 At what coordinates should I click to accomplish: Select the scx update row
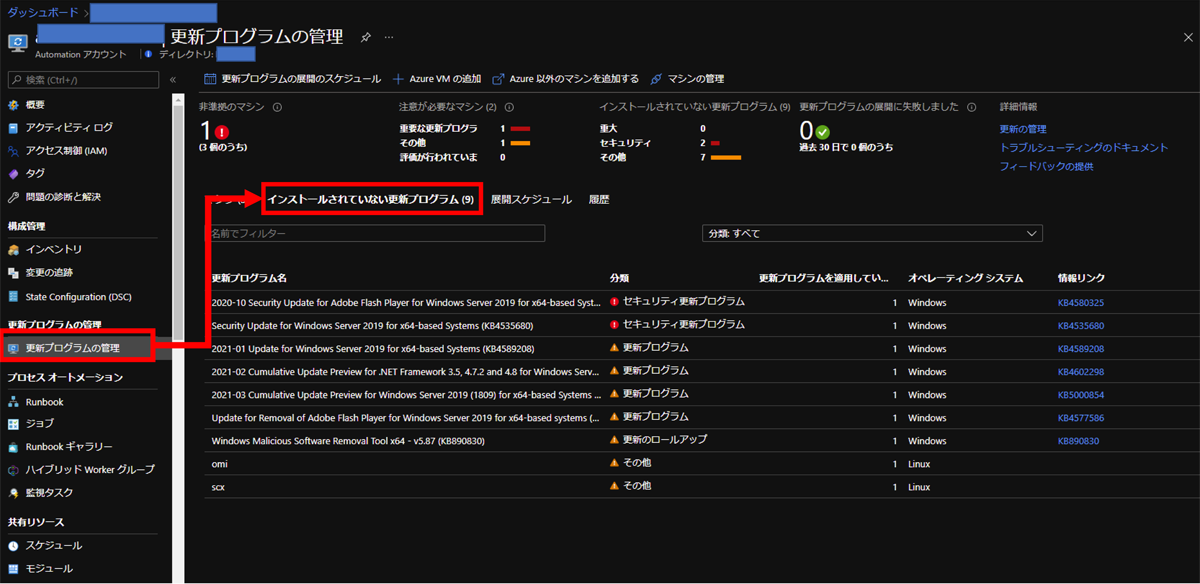(700, 486)
